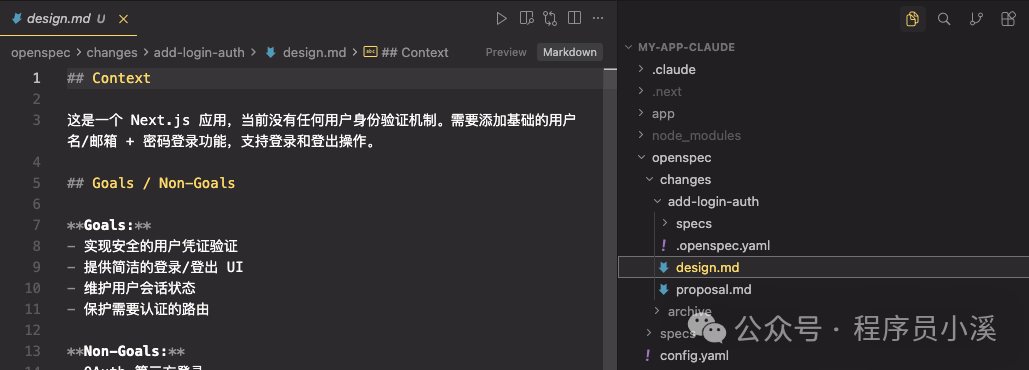Open the changes compare icon in editor toolbar
The width and height of the screenshot is (1029, 370).
point(550,18)
